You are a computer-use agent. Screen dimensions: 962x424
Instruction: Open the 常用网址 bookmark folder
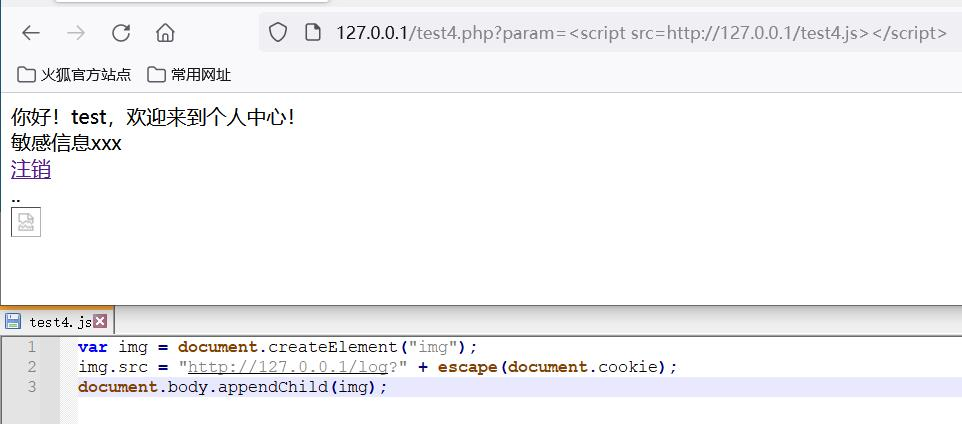(190, 75)
